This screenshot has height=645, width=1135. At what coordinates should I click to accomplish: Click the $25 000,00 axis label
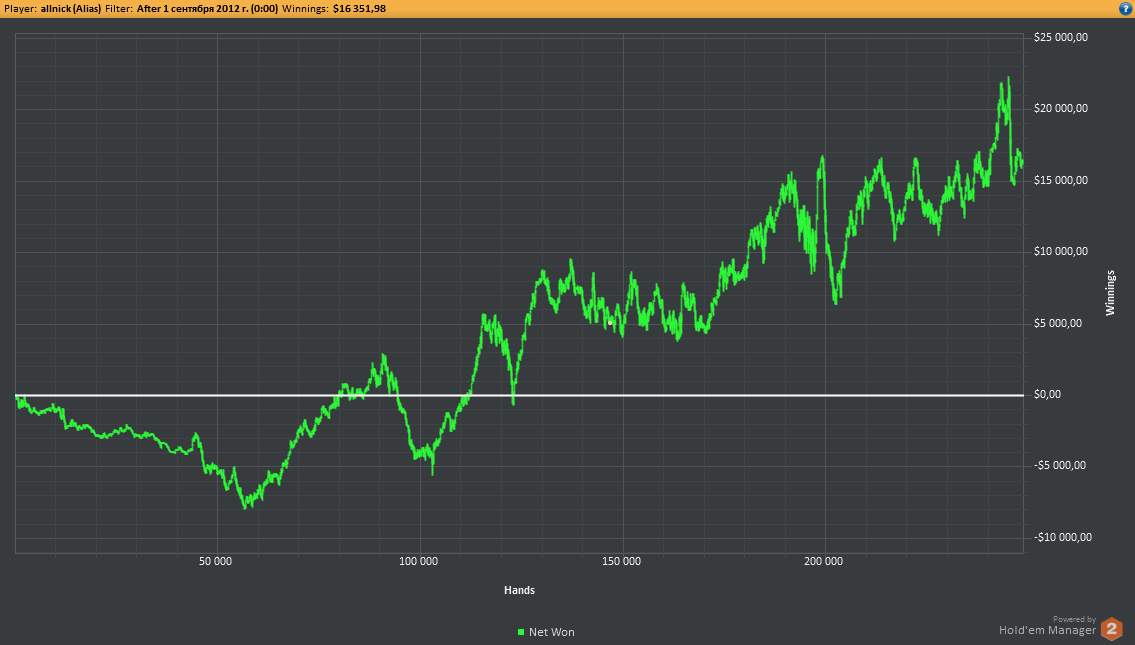pos(1060,38)
